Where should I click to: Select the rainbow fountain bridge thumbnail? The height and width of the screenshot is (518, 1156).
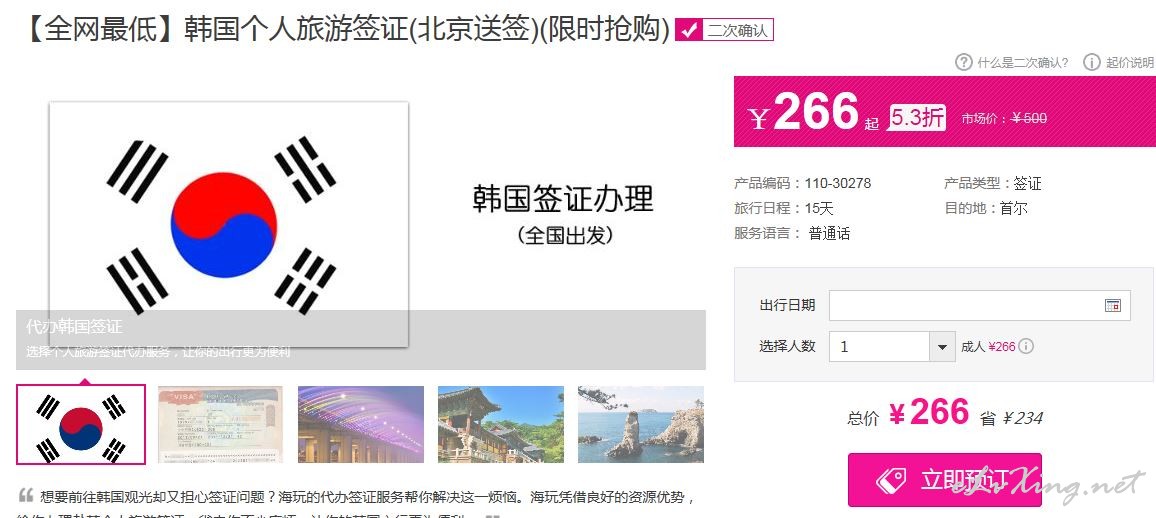(361, 424)
